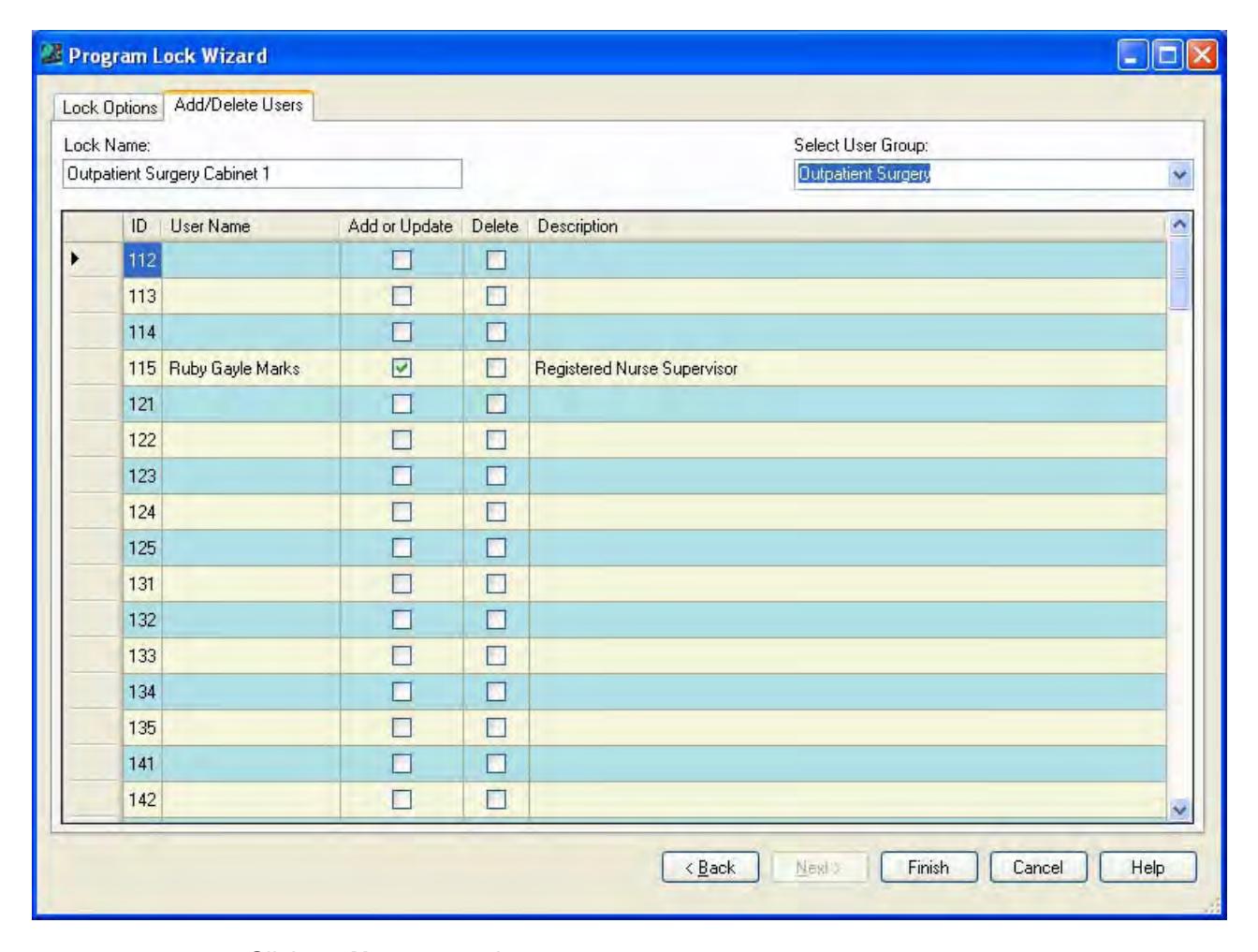This screenshot has width=1258, height=952.
Task: Click the ID cell 124
Action: click(142, 513)
